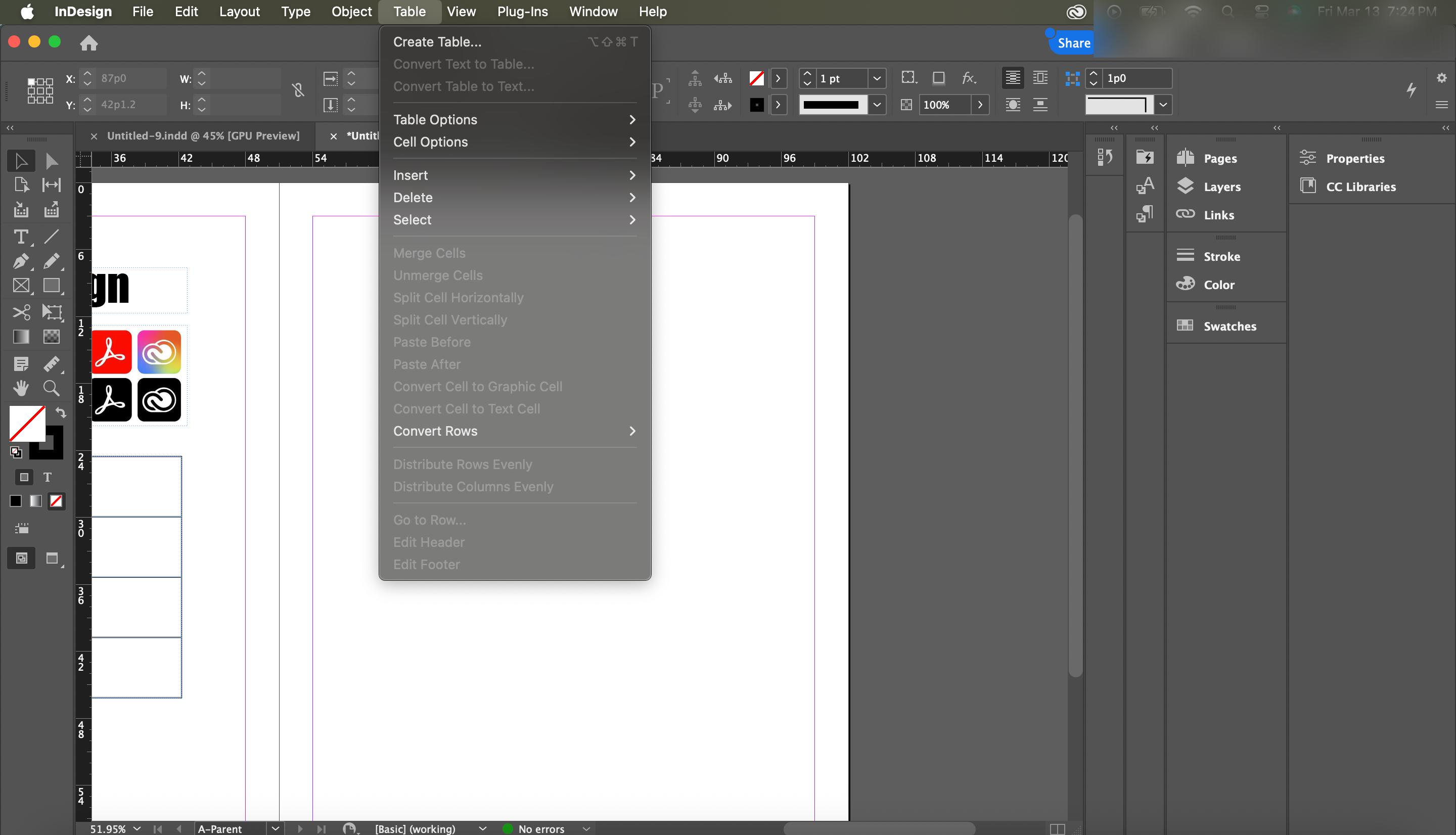Open zoom level 51.95% dropdown

point(137,828)
